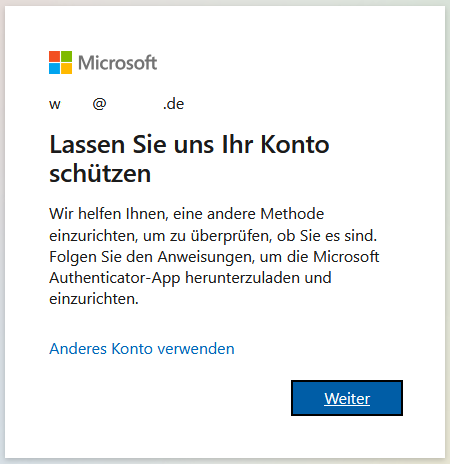Viewport: 450px width, 464px height.
Task: Click the Authenticator-App text in description
Action: (x=115, y=278)
